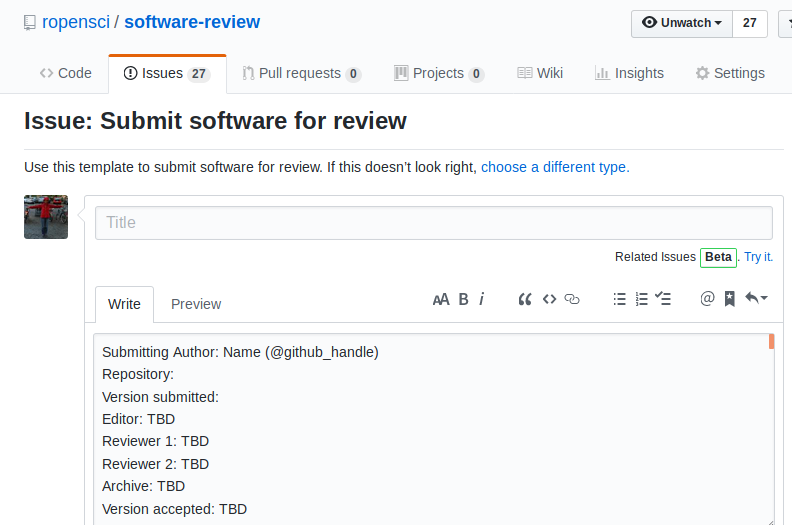Reference an issue with the bookmark icon

pos(730,299)
